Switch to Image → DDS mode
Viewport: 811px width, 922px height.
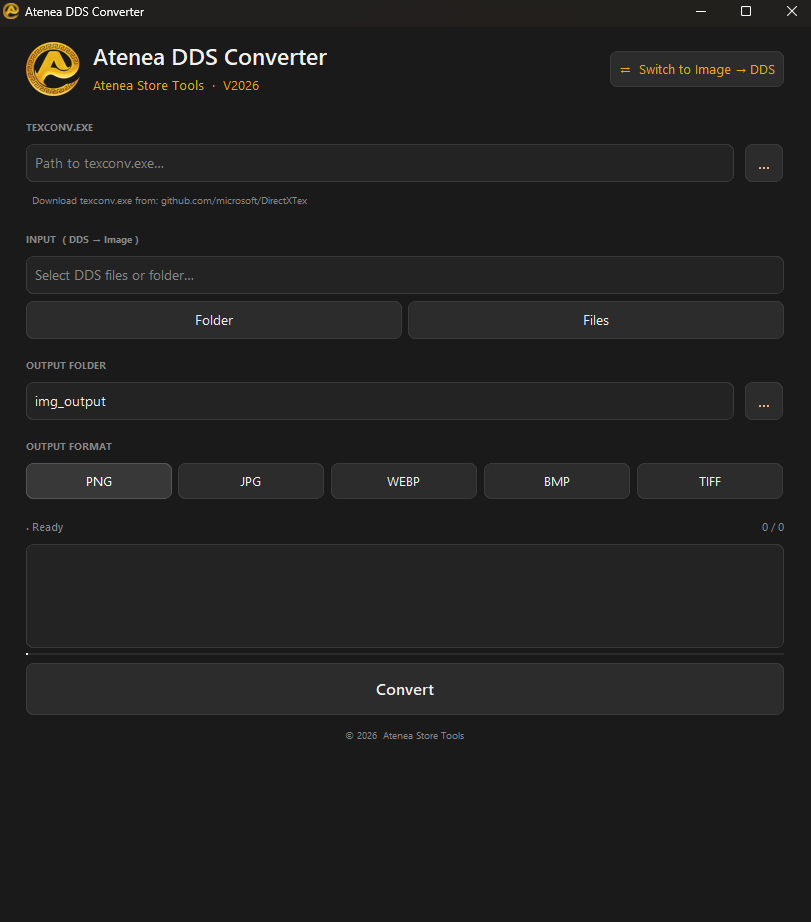coord(696,69)
